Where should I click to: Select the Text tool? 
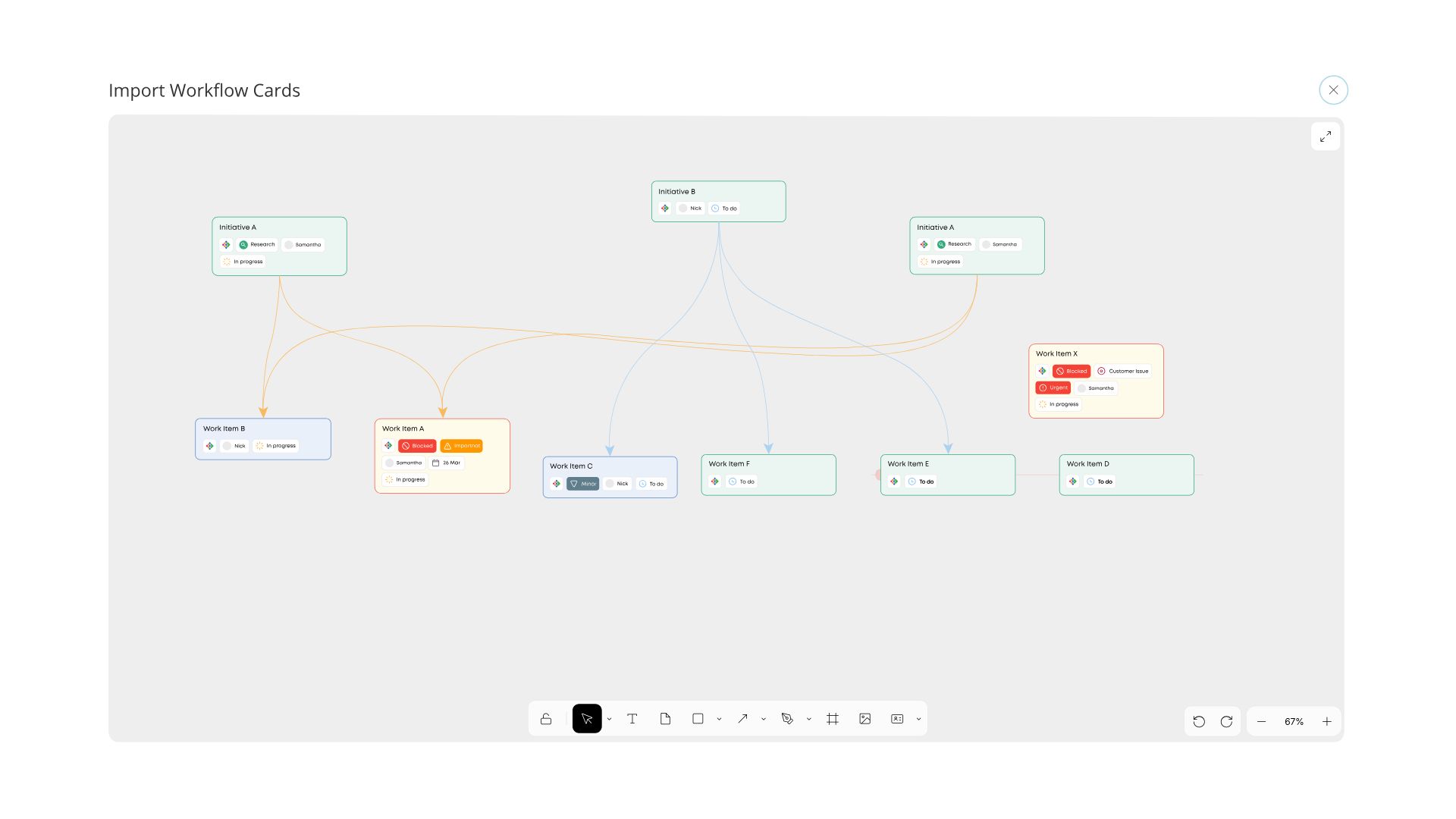pos(632,719)
